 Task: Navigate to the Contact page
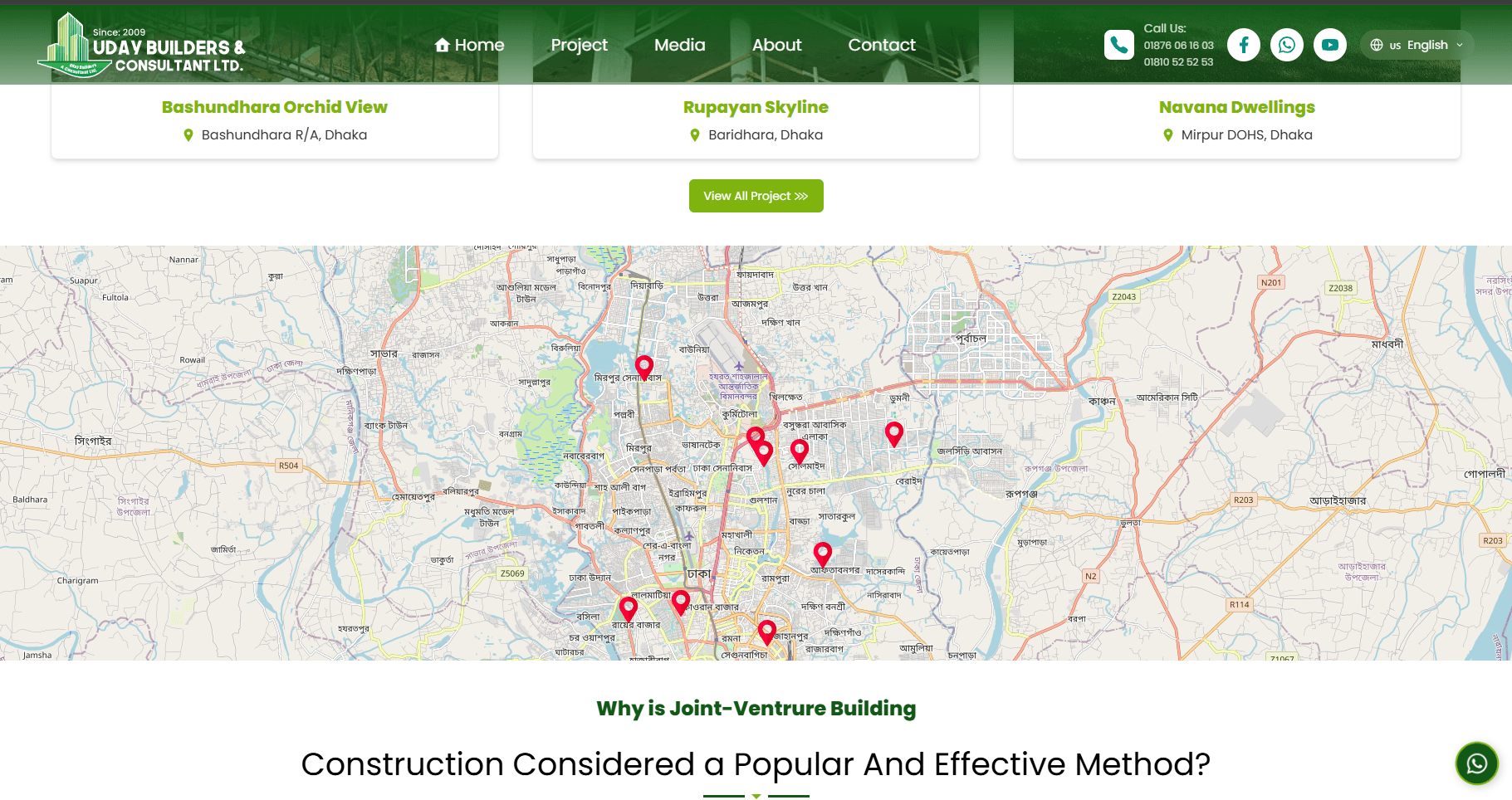[x=881, y=45]
